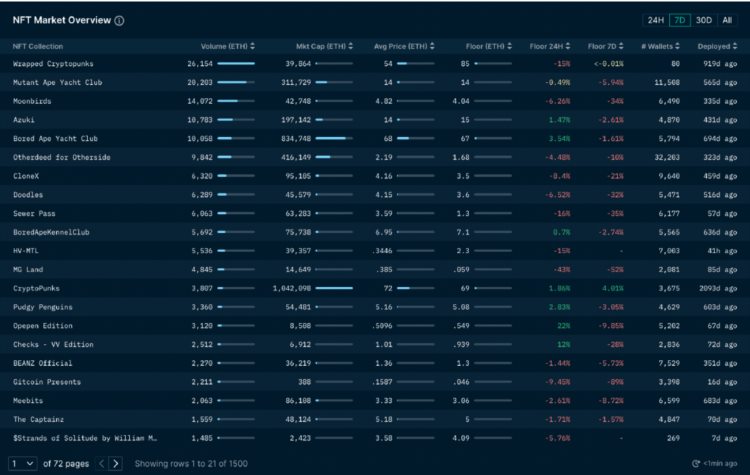Sort by Floor (ETH) column arrows
The height and width of the screenshot is (475, 750).
click(509, 46)
